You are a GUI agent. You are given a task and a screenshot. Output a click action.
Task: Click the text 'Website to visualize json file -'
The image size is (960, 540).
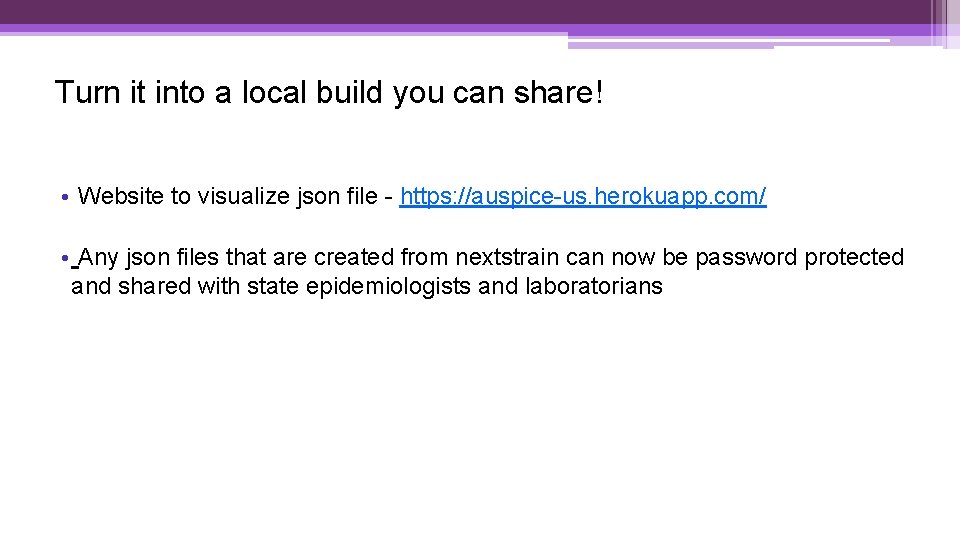pos(235,197)
